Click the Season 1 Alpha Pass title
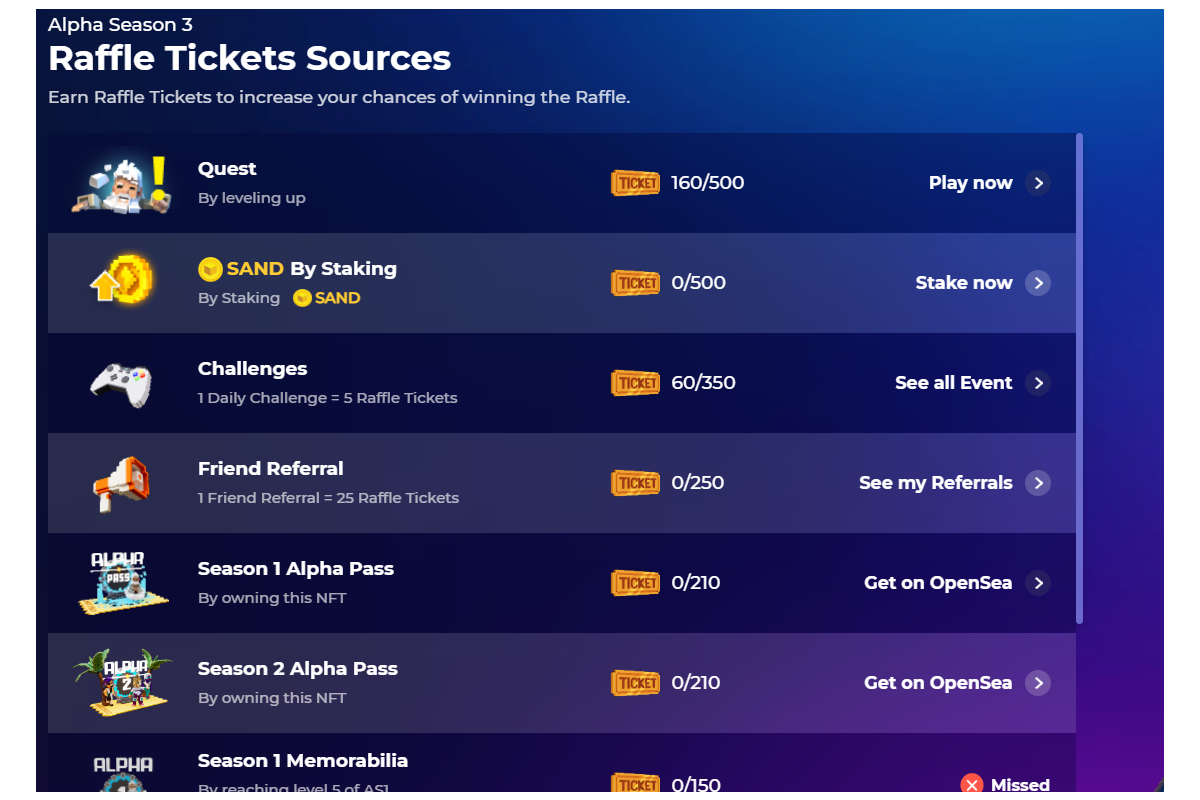 click(x=296, y=569)
